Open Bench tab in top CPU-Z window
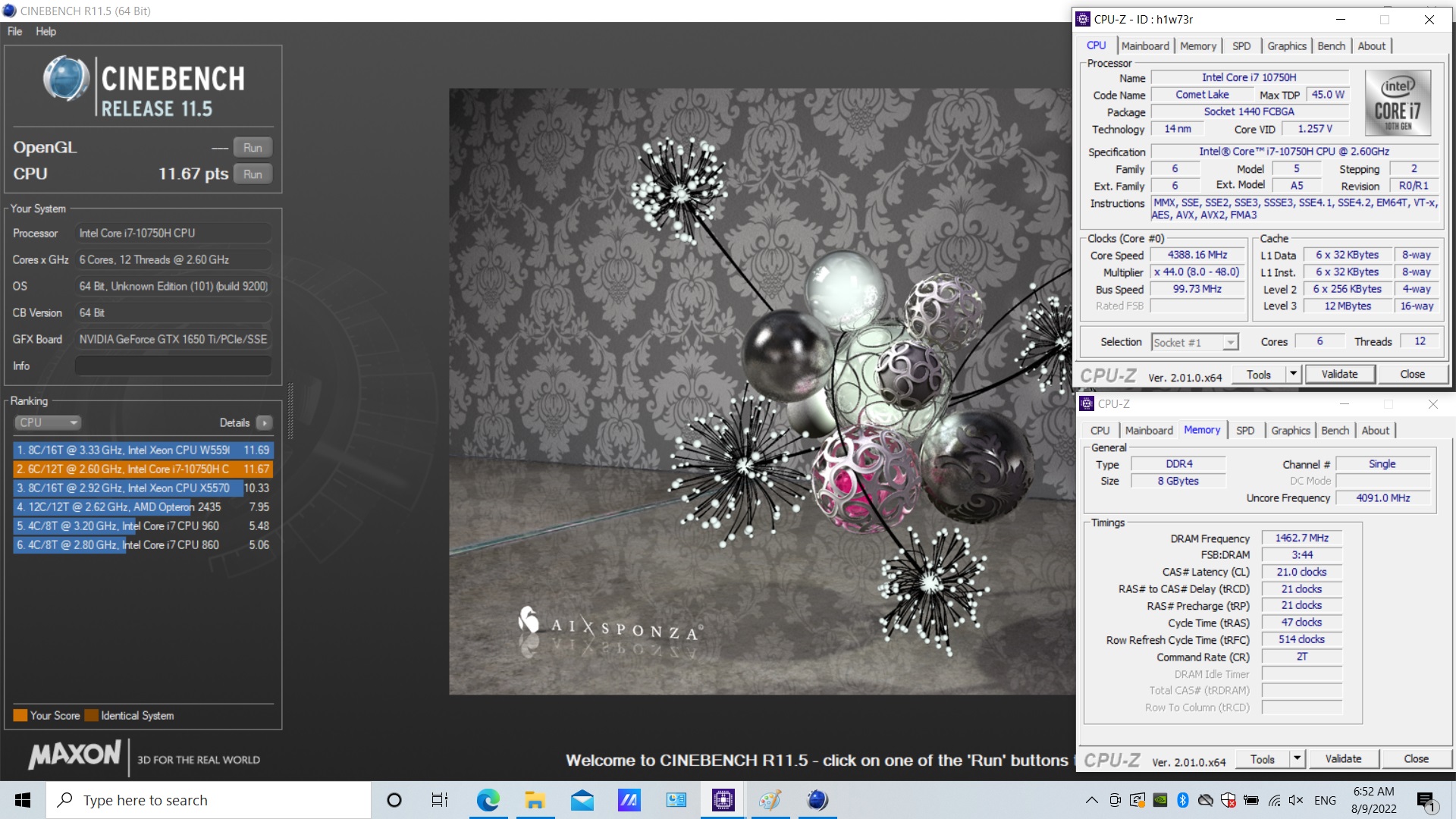 (1331, 45)
